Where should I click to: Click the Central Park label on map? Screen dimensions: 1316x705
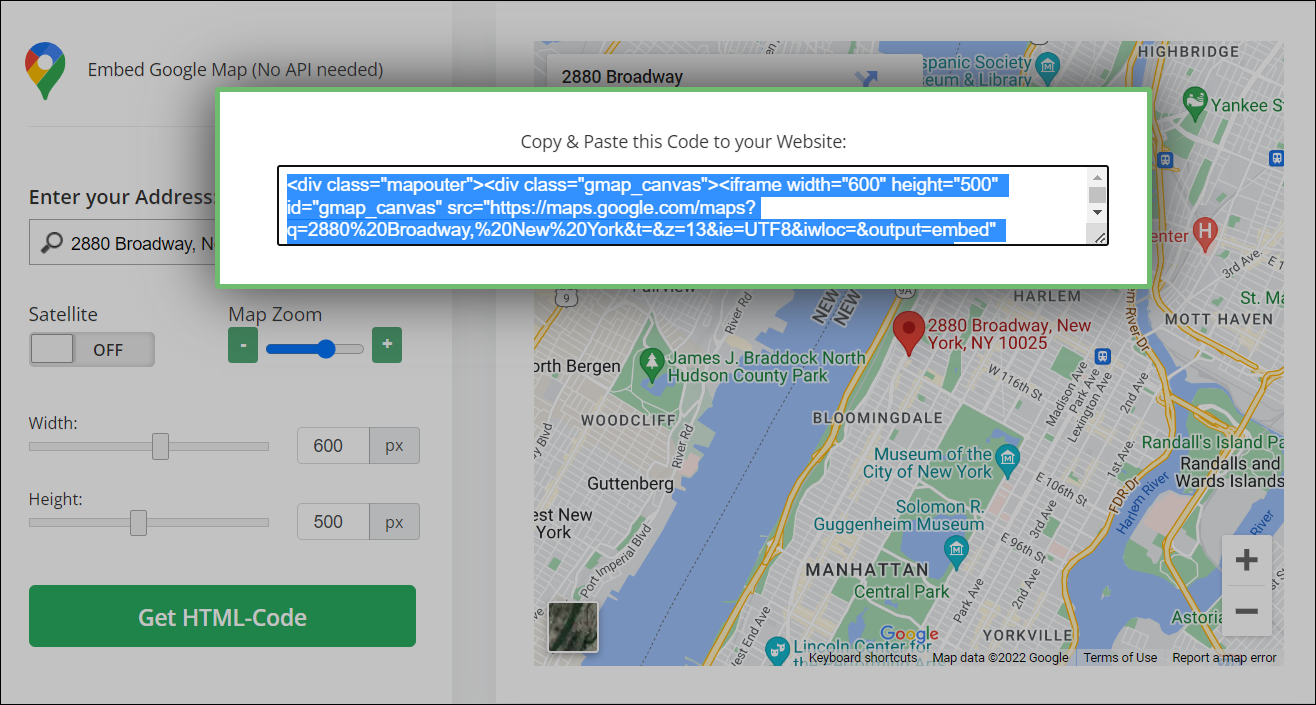pos(902,591)
